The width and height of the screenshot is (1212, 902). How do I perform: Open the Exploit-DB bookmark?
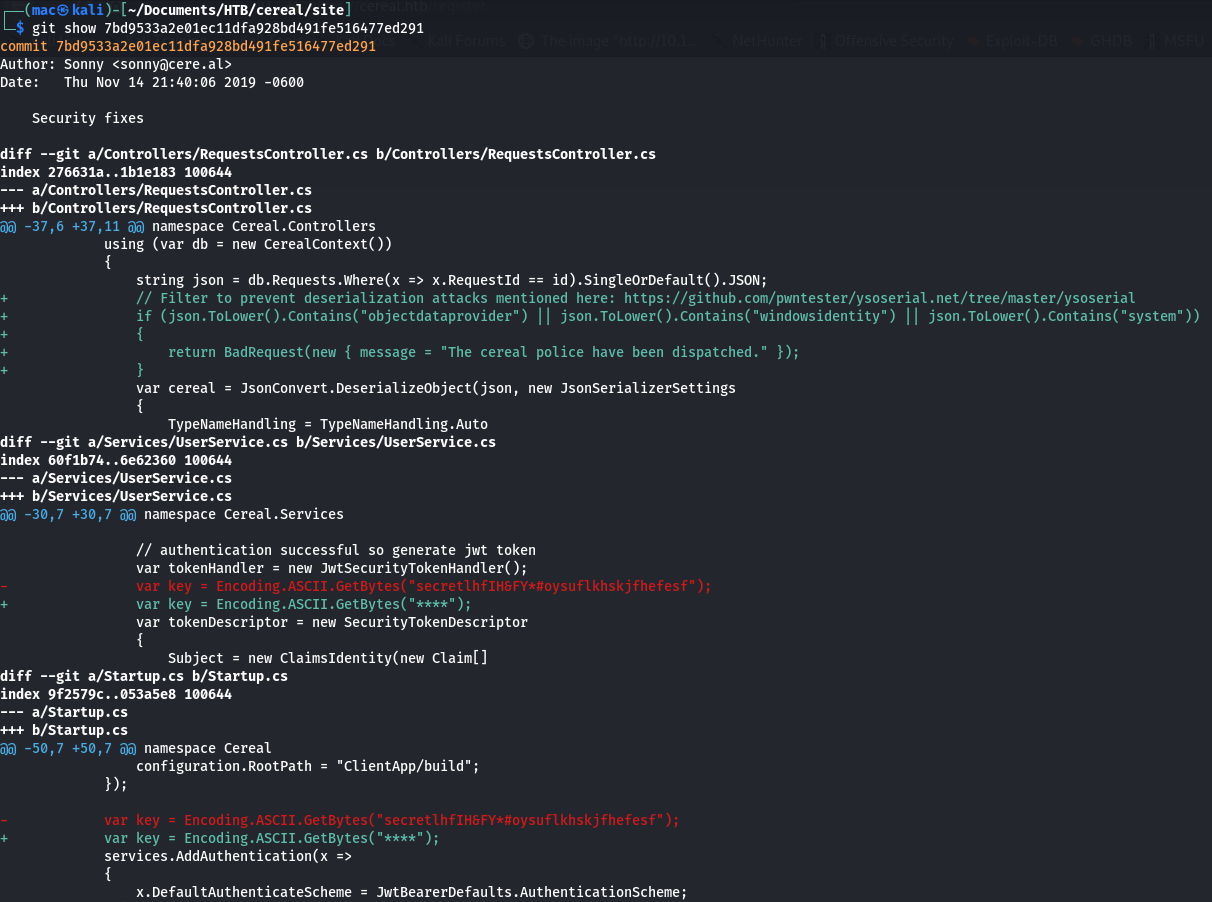click(1015, 42)
